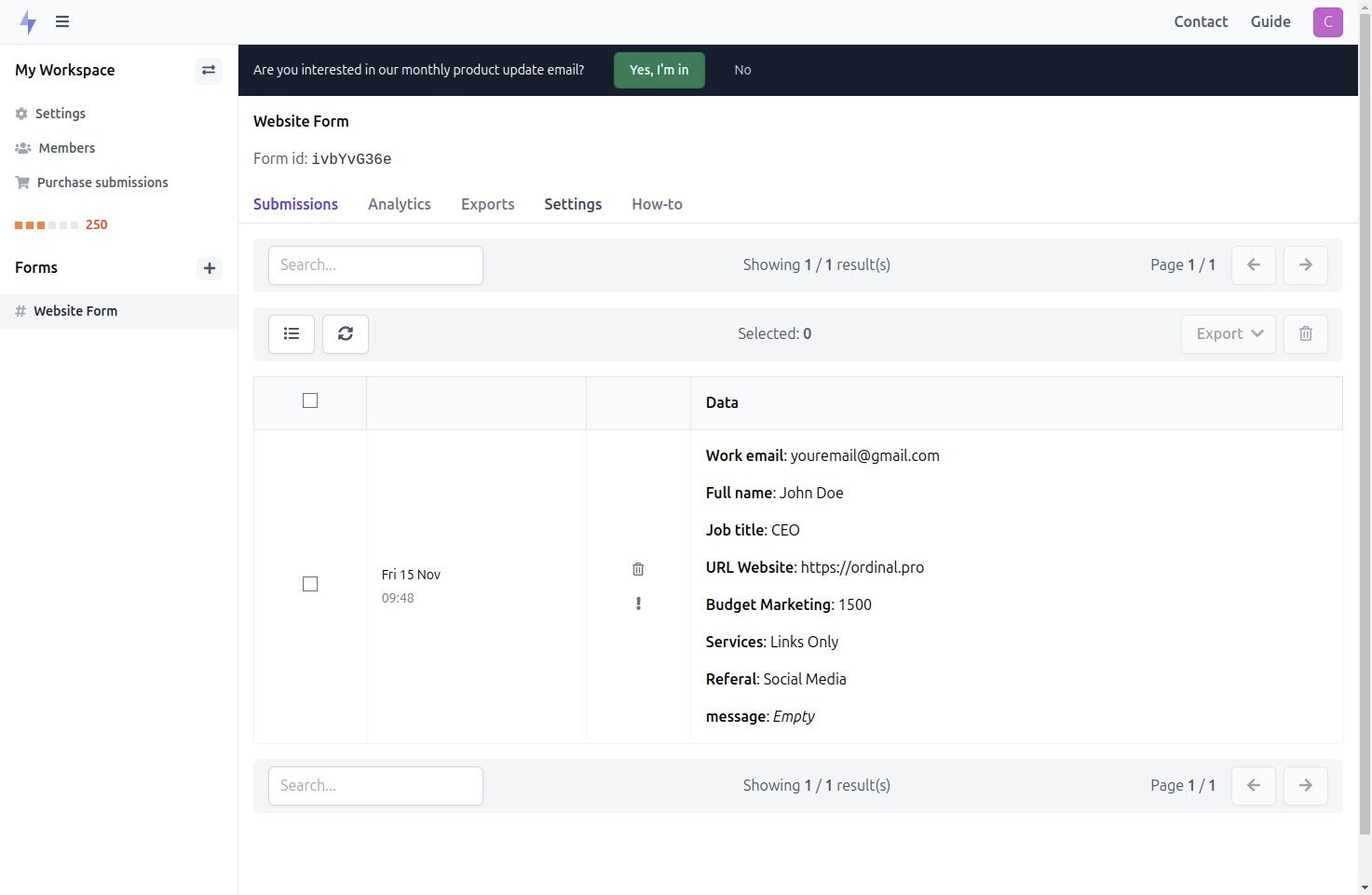Image resolution: width=1372 pixels, height=895 pixels.
Task: Click the lightning bolt app logo
Action: click(28, 21)
